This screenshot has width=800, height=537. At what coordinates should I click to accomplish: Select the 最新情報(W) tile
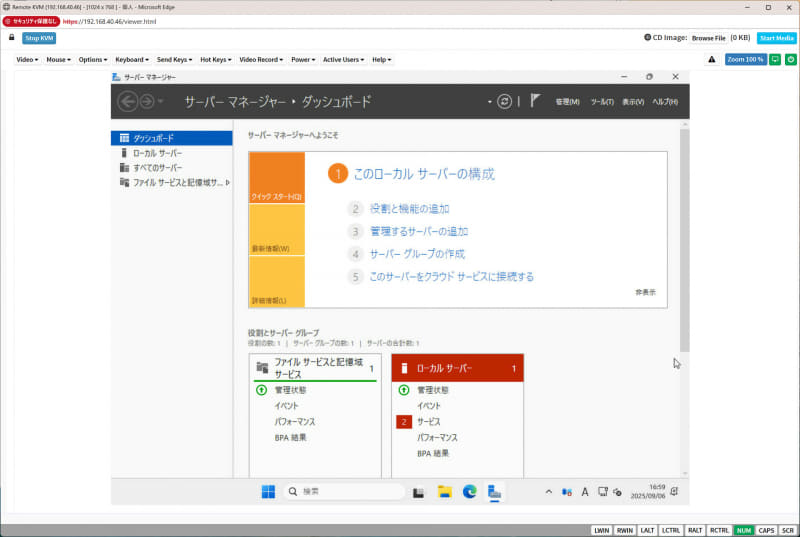[x=277, y=229]
